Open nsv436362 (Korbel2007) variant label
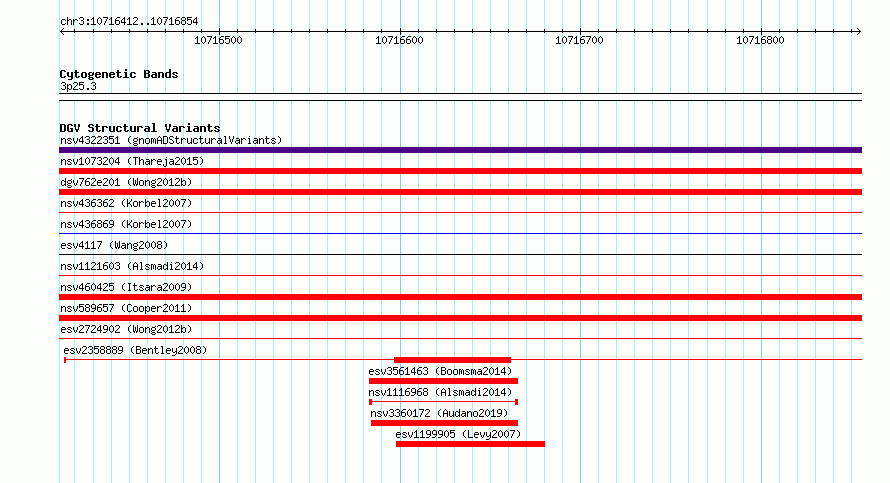Viewport: 890px width, 483px height. tap(126, 203)
